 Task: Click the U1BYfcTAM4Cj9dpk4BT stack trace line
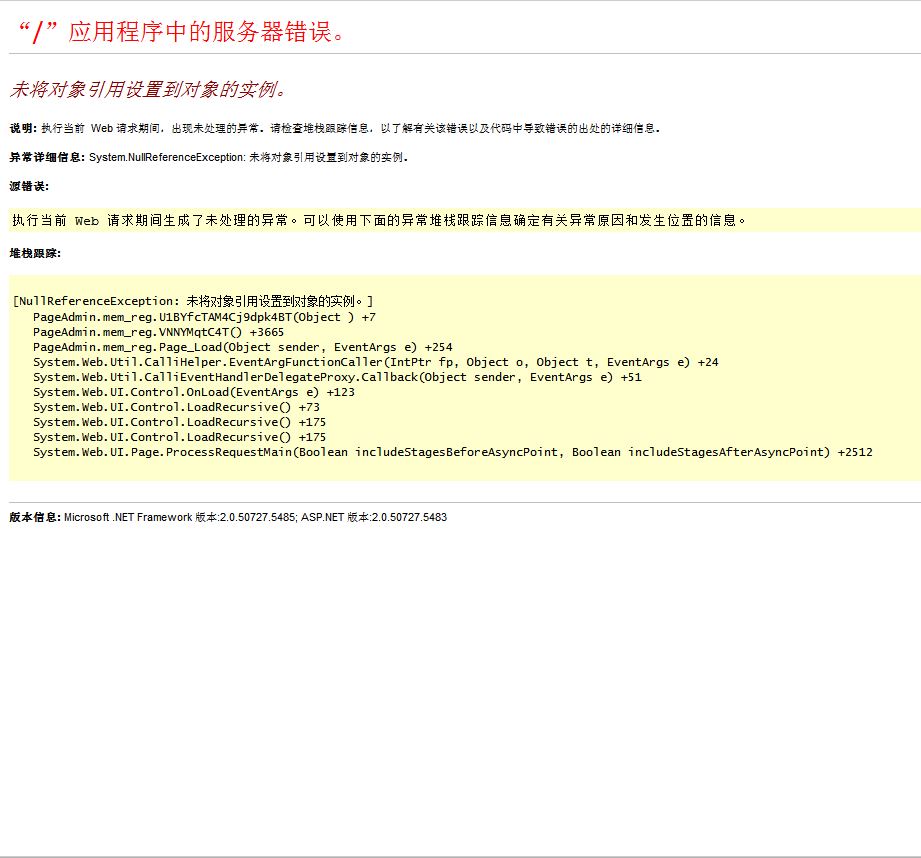pos(204,317)
